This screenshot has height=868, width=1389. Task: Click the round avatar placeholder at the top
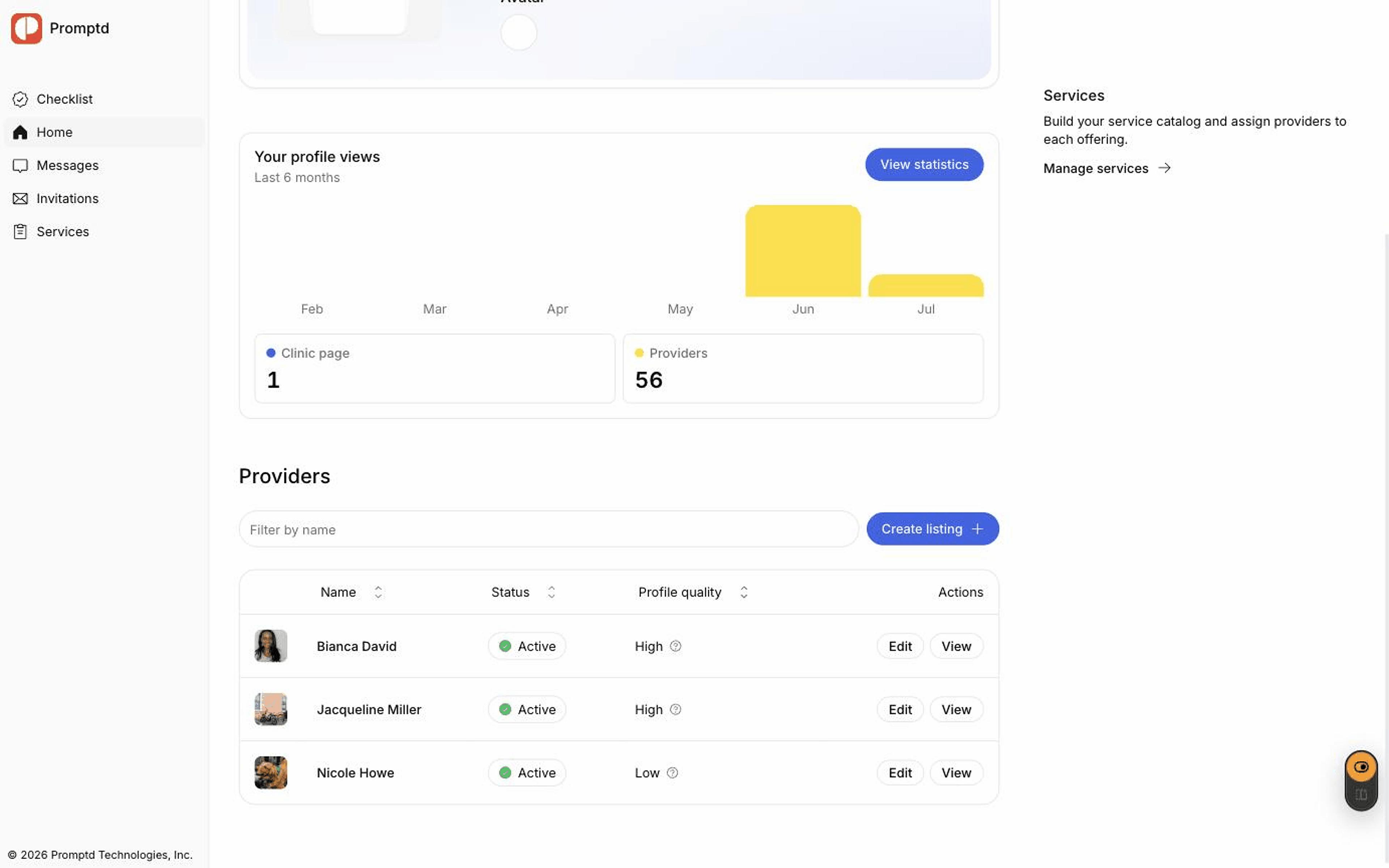tap(518, 32)
